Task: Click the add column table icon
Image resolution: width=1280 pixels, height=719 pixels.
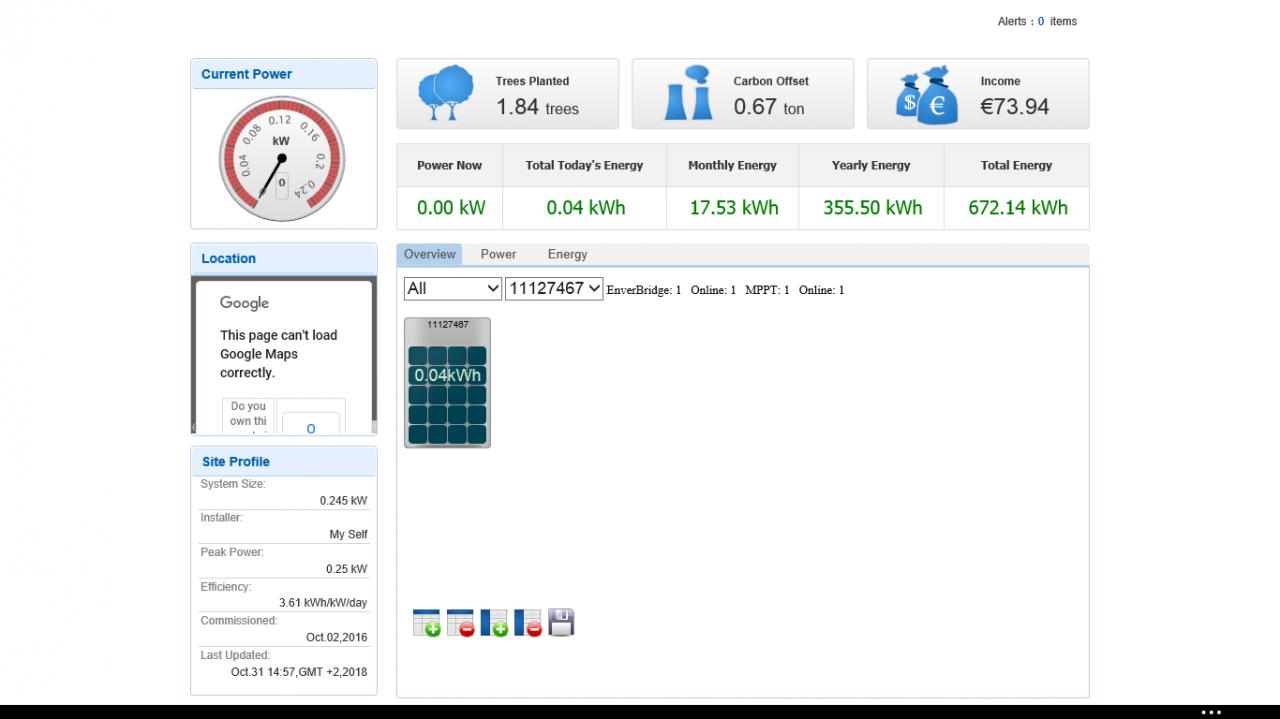Action: point(495,623)
